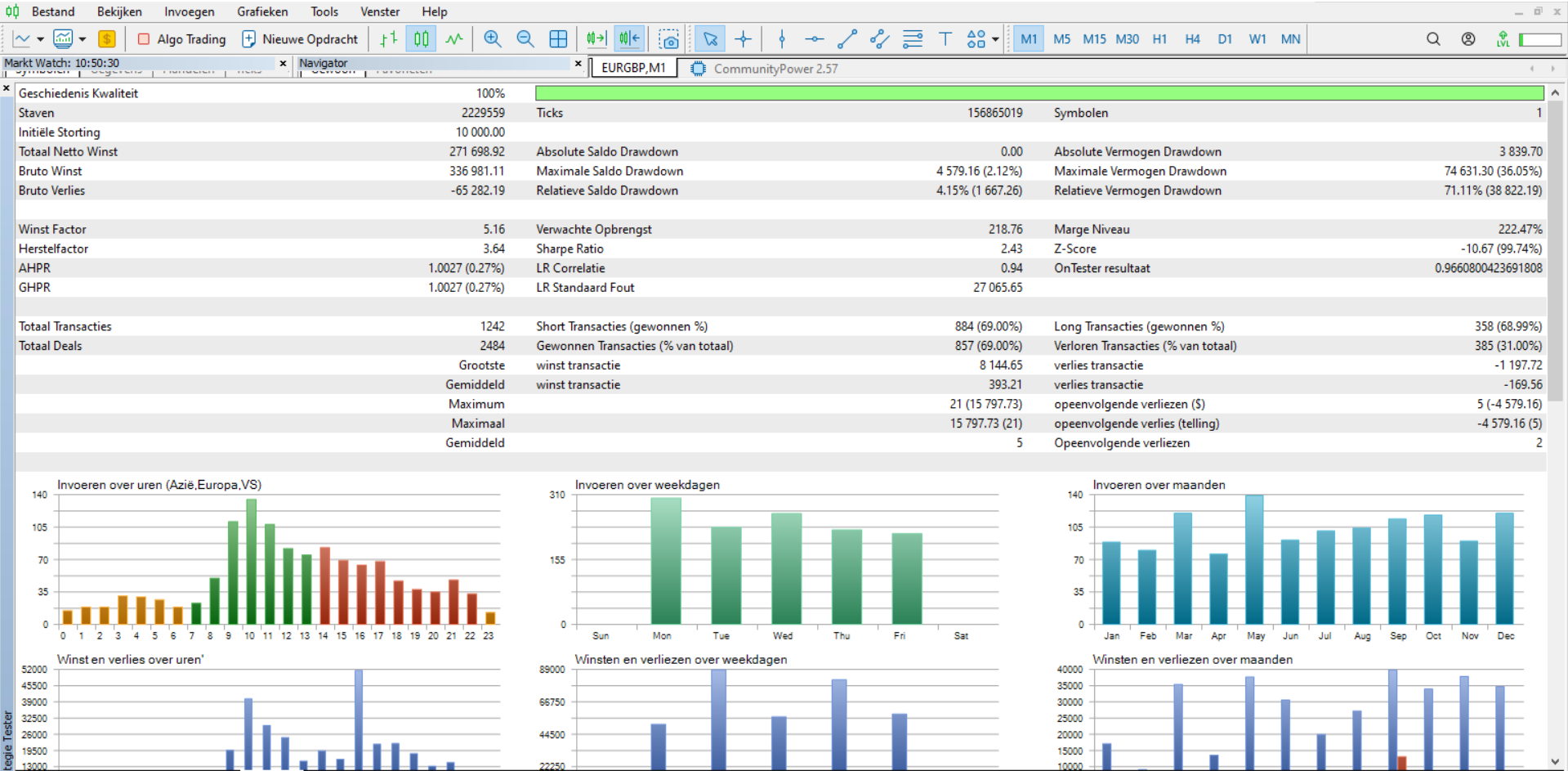
Task: Select the Sharpe Ratio row label
Action: click(x=570, y=249)
